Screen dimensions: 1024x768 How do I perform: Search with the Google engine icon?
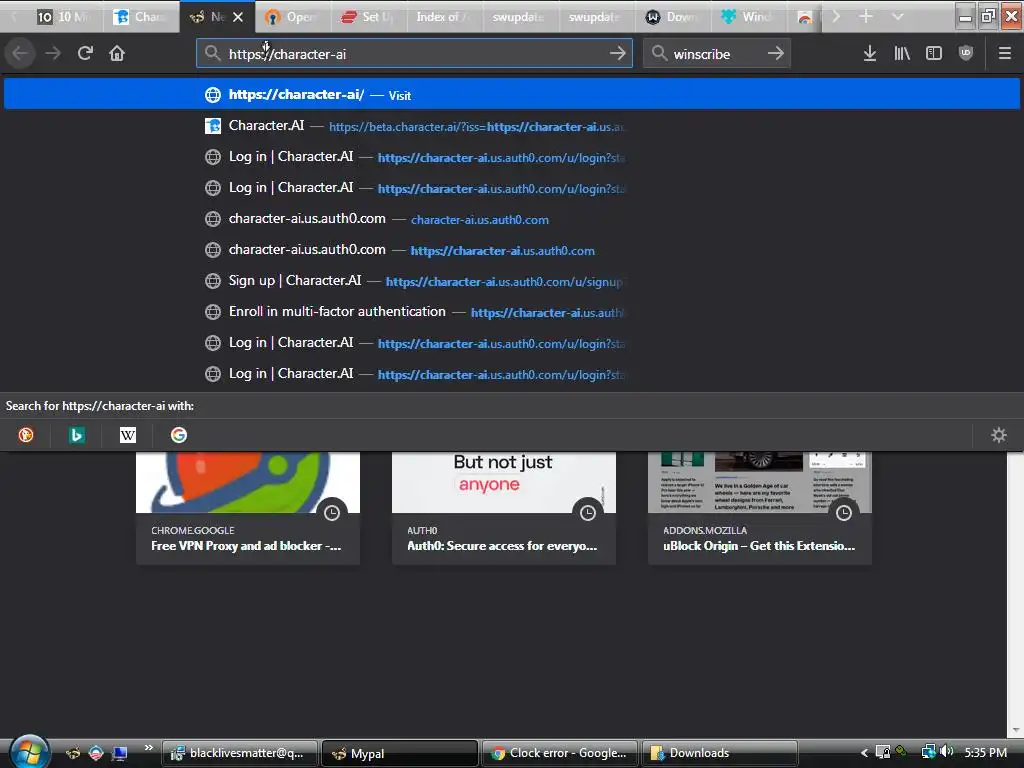pos(178,435)
